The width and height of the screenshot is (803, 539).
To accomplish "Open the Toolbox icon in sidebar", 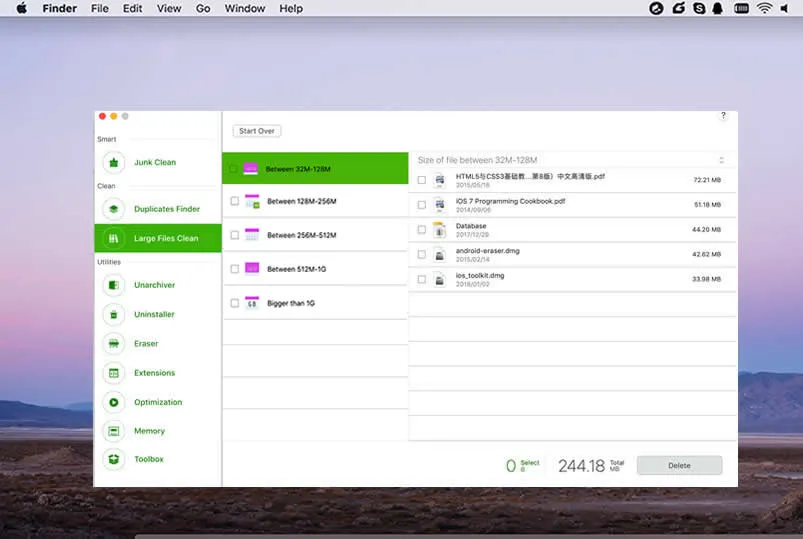I will pos(114,459).
